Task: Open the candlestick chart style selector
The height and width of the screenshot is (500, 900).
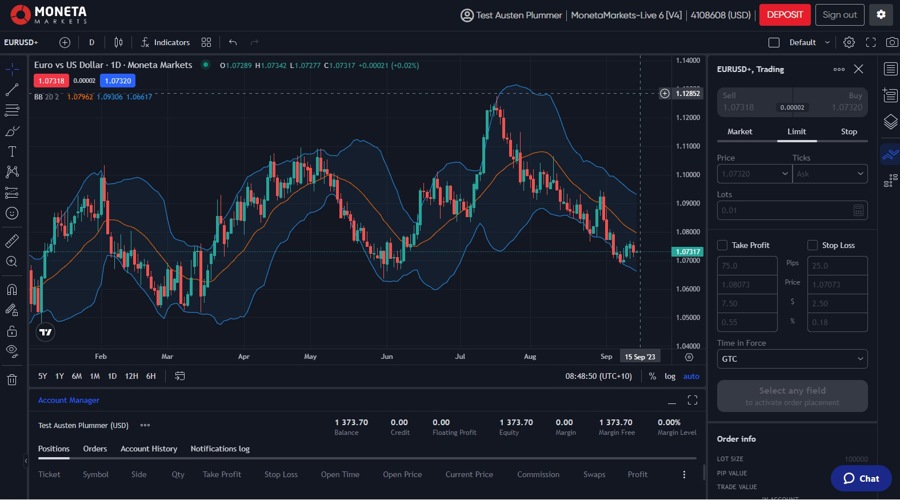Action: pyautogui.click(x=118, y=42)
